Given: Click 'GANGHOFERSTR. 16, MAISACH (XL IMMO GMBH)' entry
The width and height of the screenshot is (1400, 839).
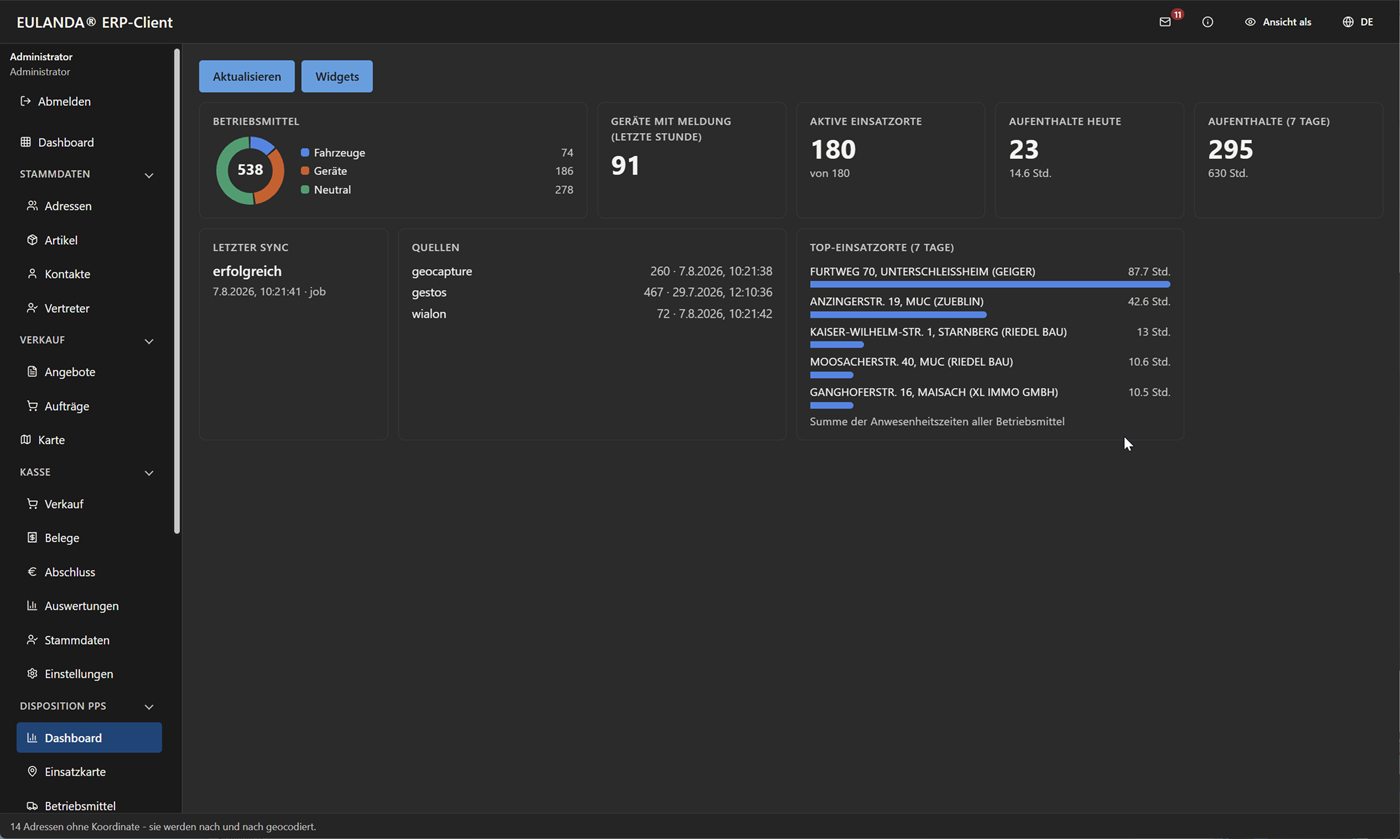Looking at the screenshot, I should (x=934, y=392).
